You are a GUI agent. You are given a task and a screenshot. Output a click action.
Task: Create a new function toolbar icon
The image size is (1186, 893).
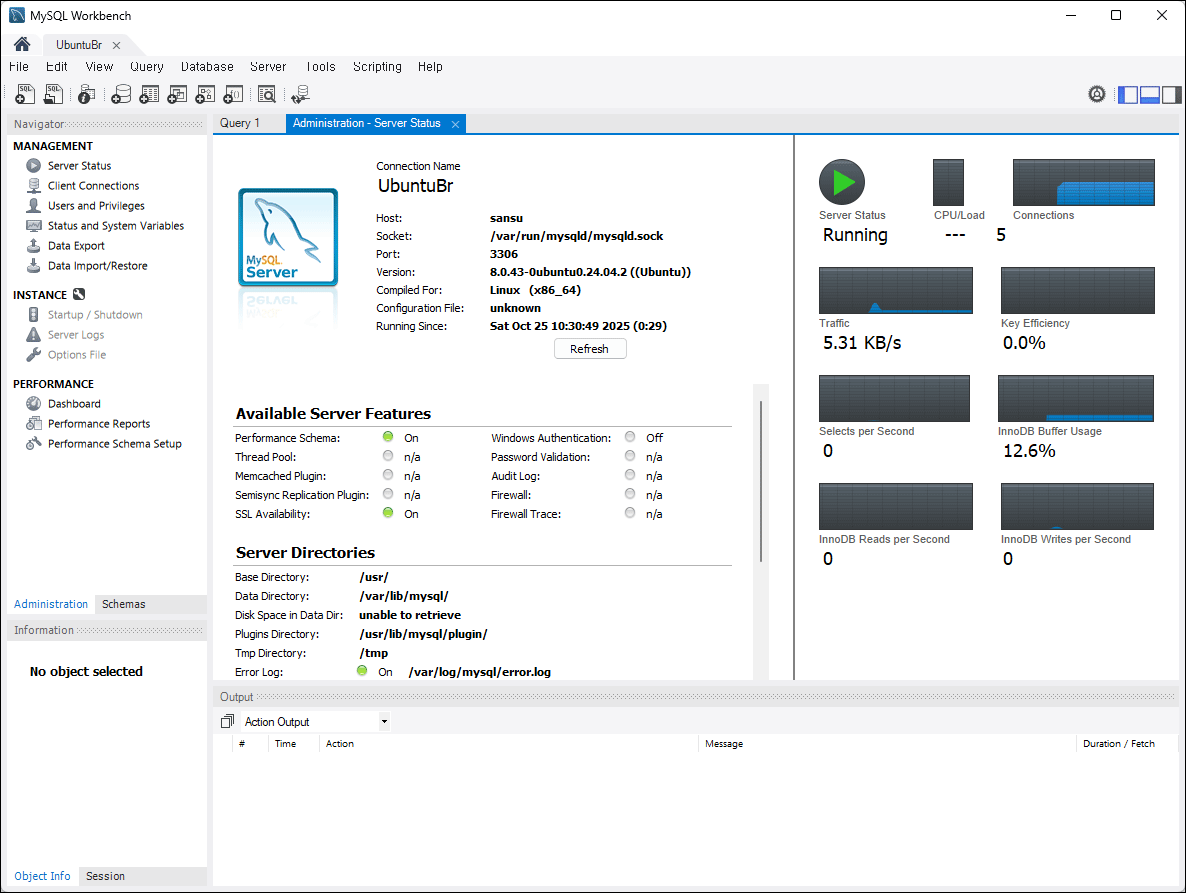pos(233,94)
